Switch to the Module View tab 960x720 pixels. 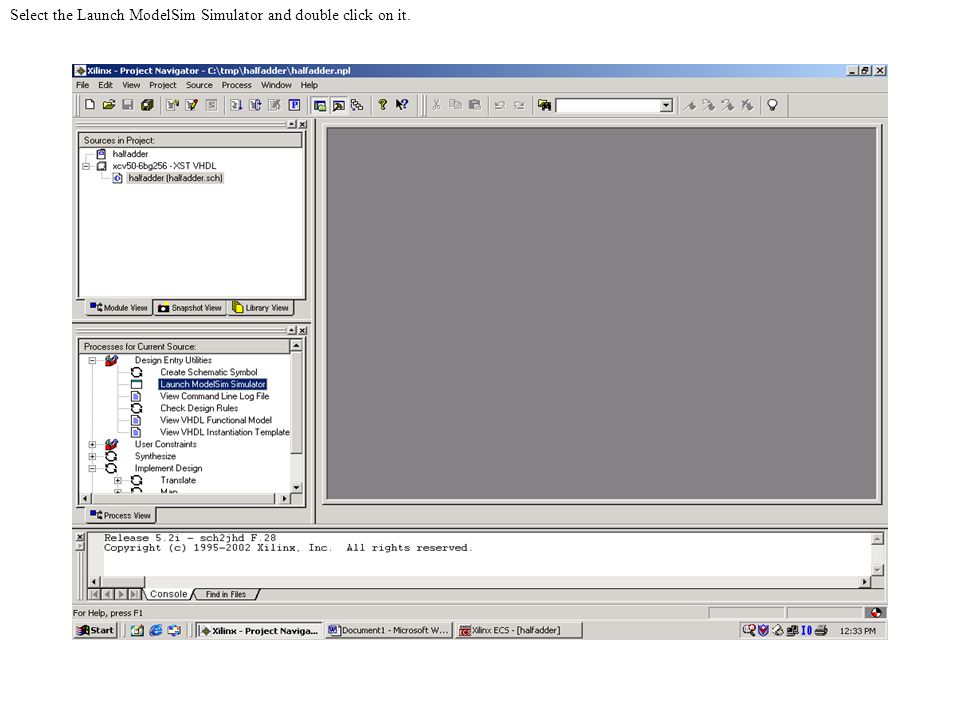pos(119,307)
